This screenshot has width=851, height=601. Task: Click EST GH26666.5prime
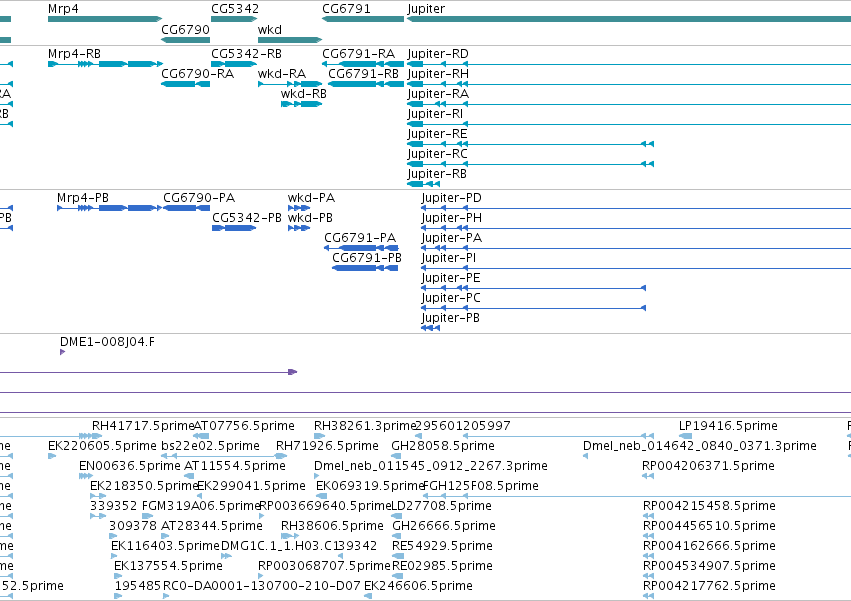(444, 526)
